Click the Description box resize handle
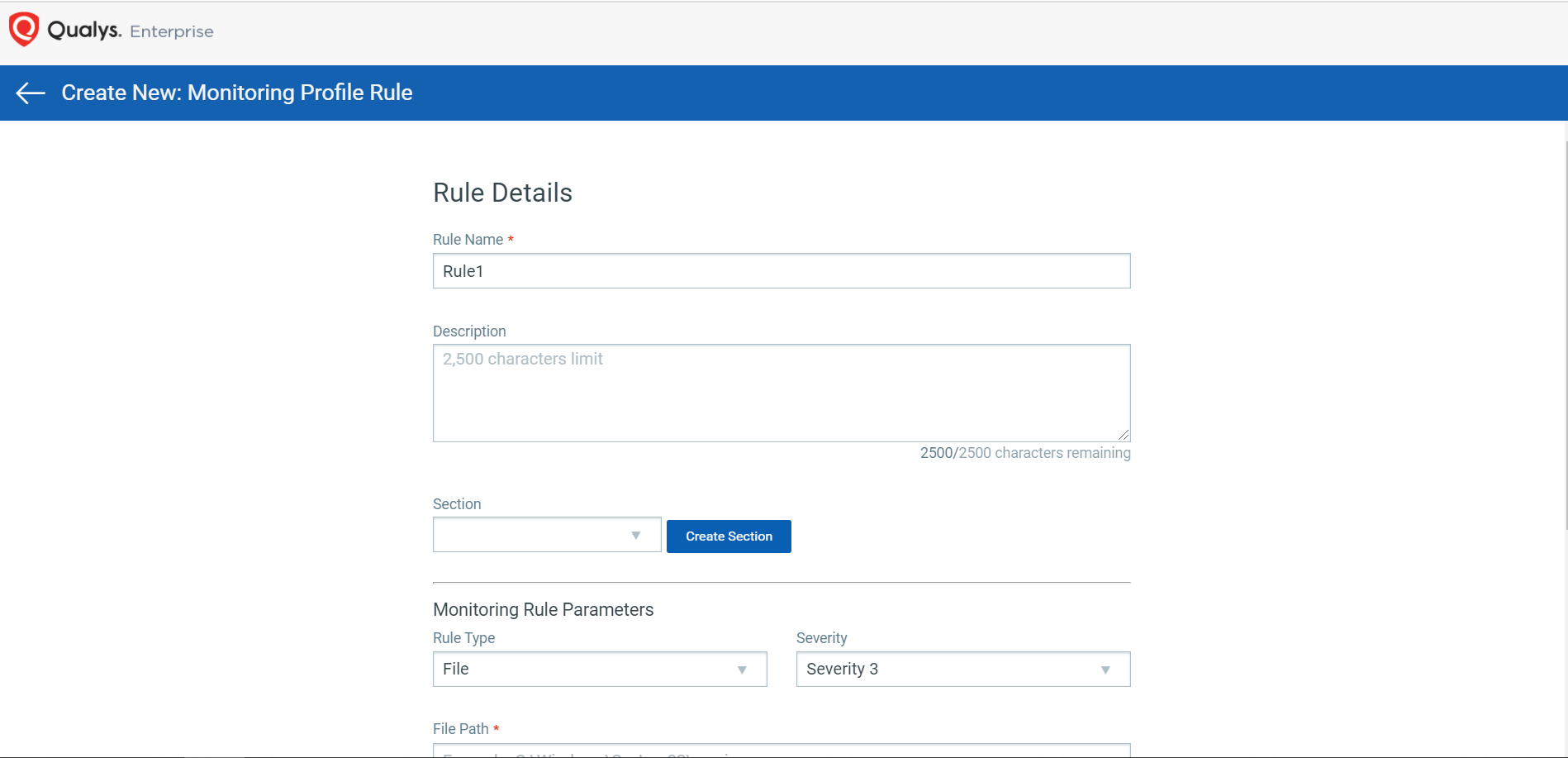The height and width of the screenshot is (758, 1568). pyautogui.click(x=1124, y=435)
